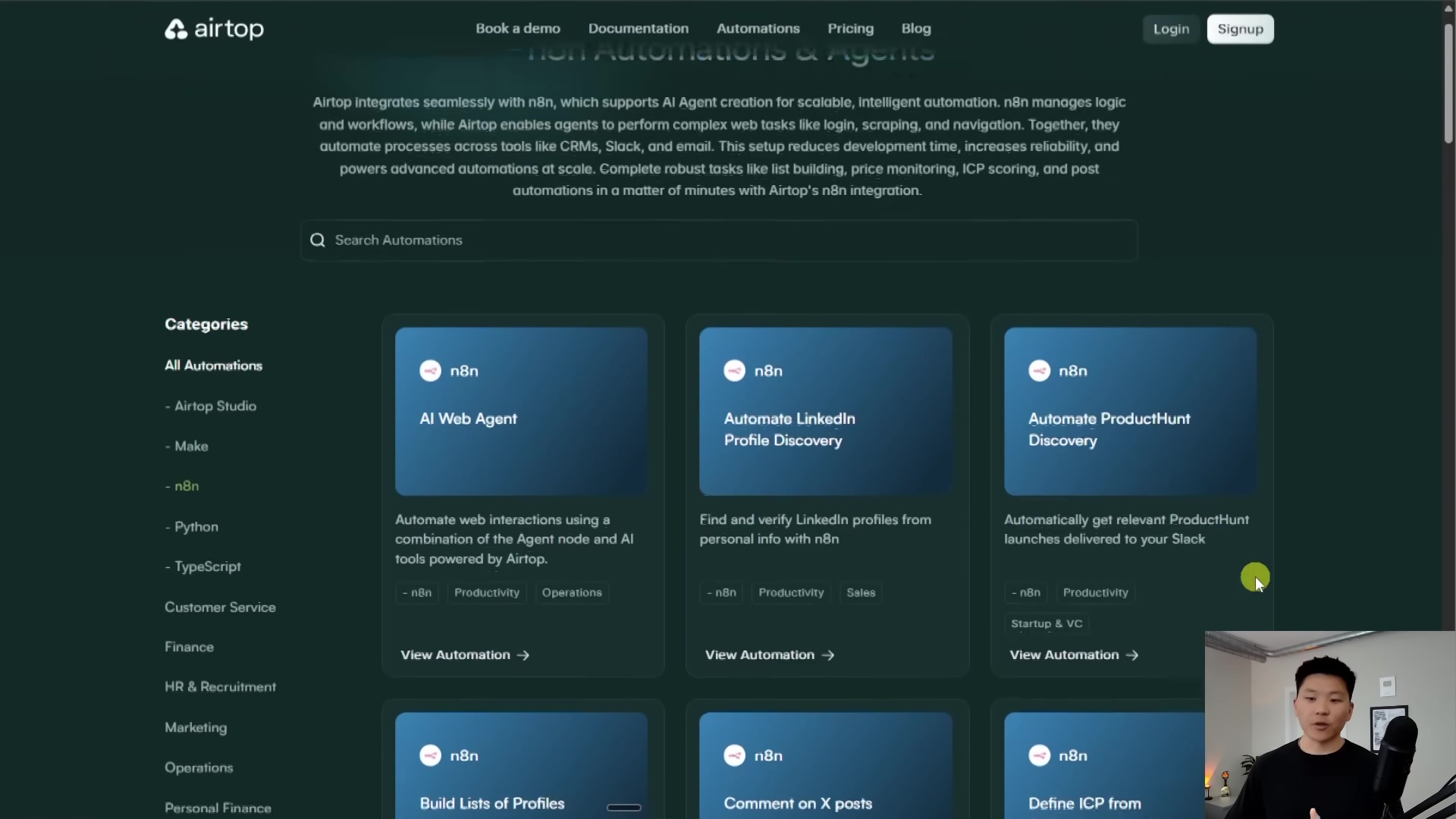Click View Automation for ProductHunt Discovery

tap(1074, 655)
